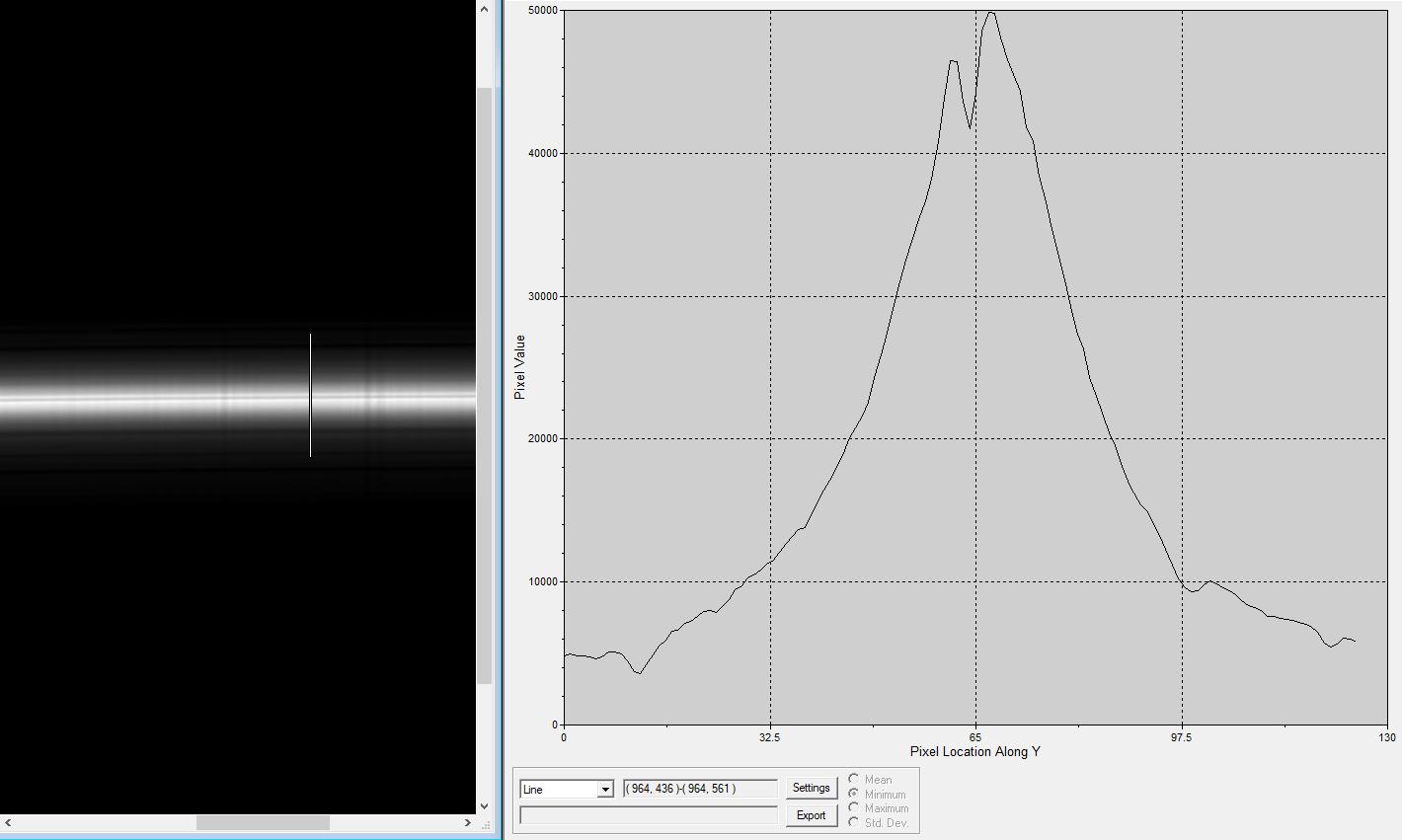Open the Line profile type dropdown
The width and height of the screenshot is (1402, 840).
point(567,790)
